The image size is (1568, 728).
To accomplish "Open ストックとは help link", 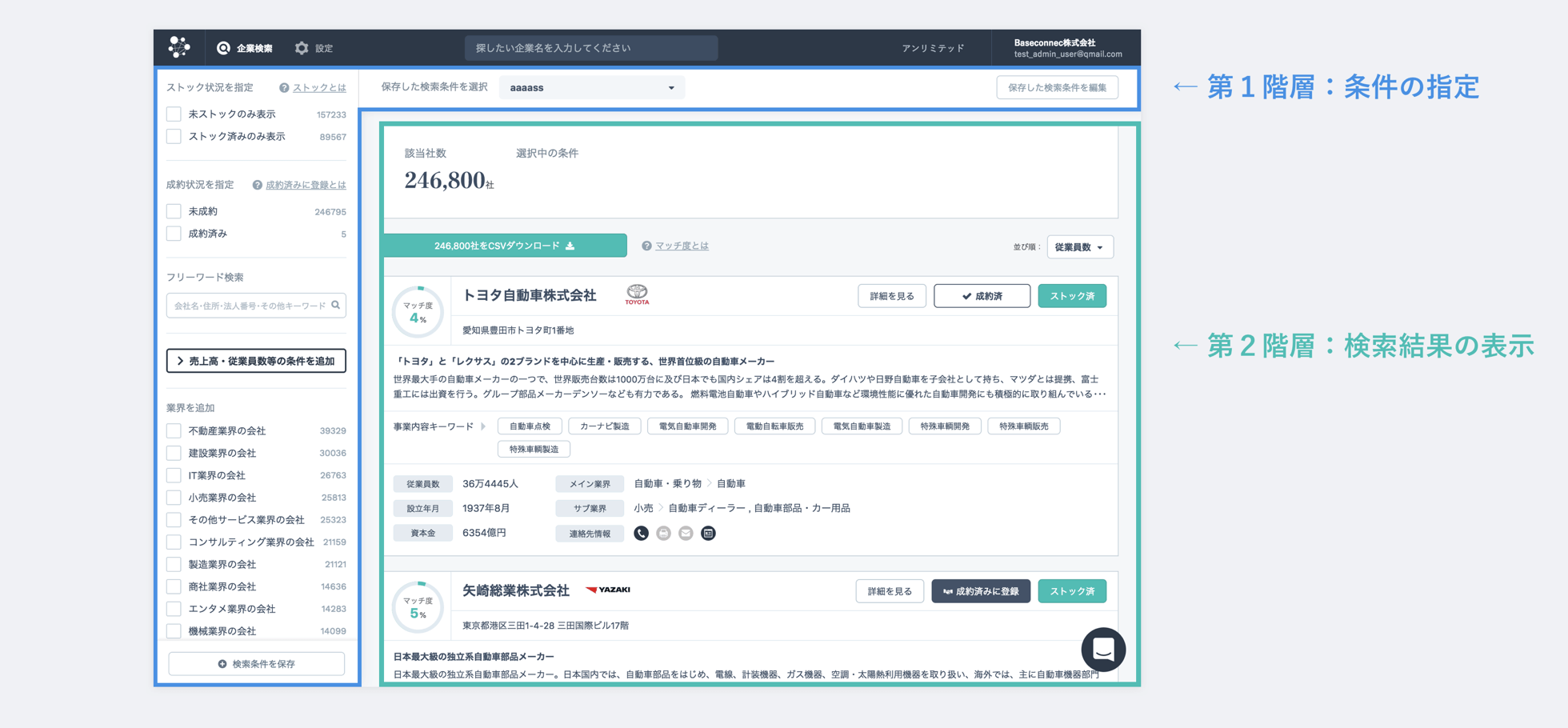I will [x=319, y=87].
